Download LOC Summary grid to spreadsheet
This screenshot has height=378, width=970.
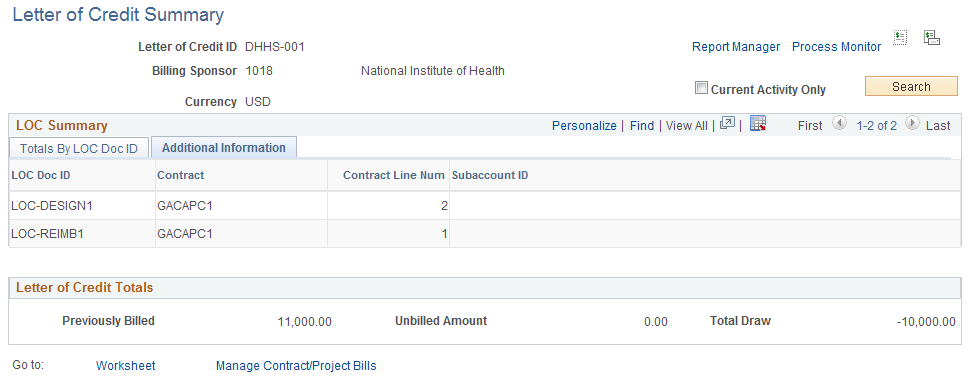tap(758, 124)
